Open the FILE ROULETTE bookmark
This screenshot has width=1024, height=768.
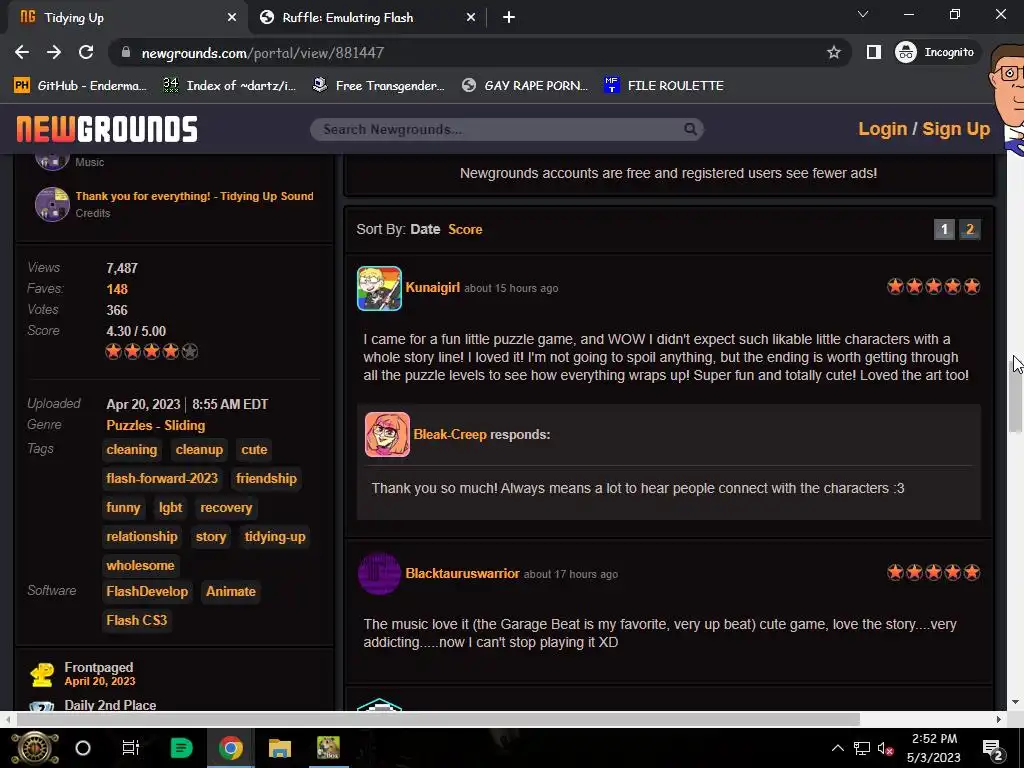[x=664, y=86]
